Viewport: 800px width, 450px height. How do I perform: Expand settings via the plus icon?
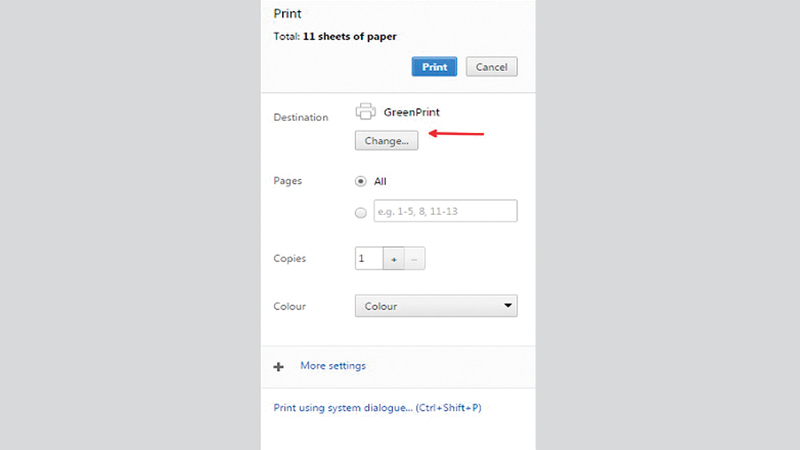tap(279, 367)
